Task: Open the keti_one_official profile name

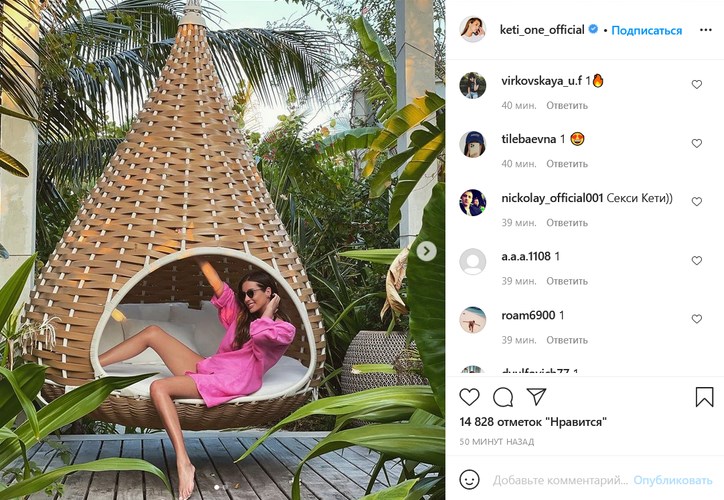Action: click(542, 30)
